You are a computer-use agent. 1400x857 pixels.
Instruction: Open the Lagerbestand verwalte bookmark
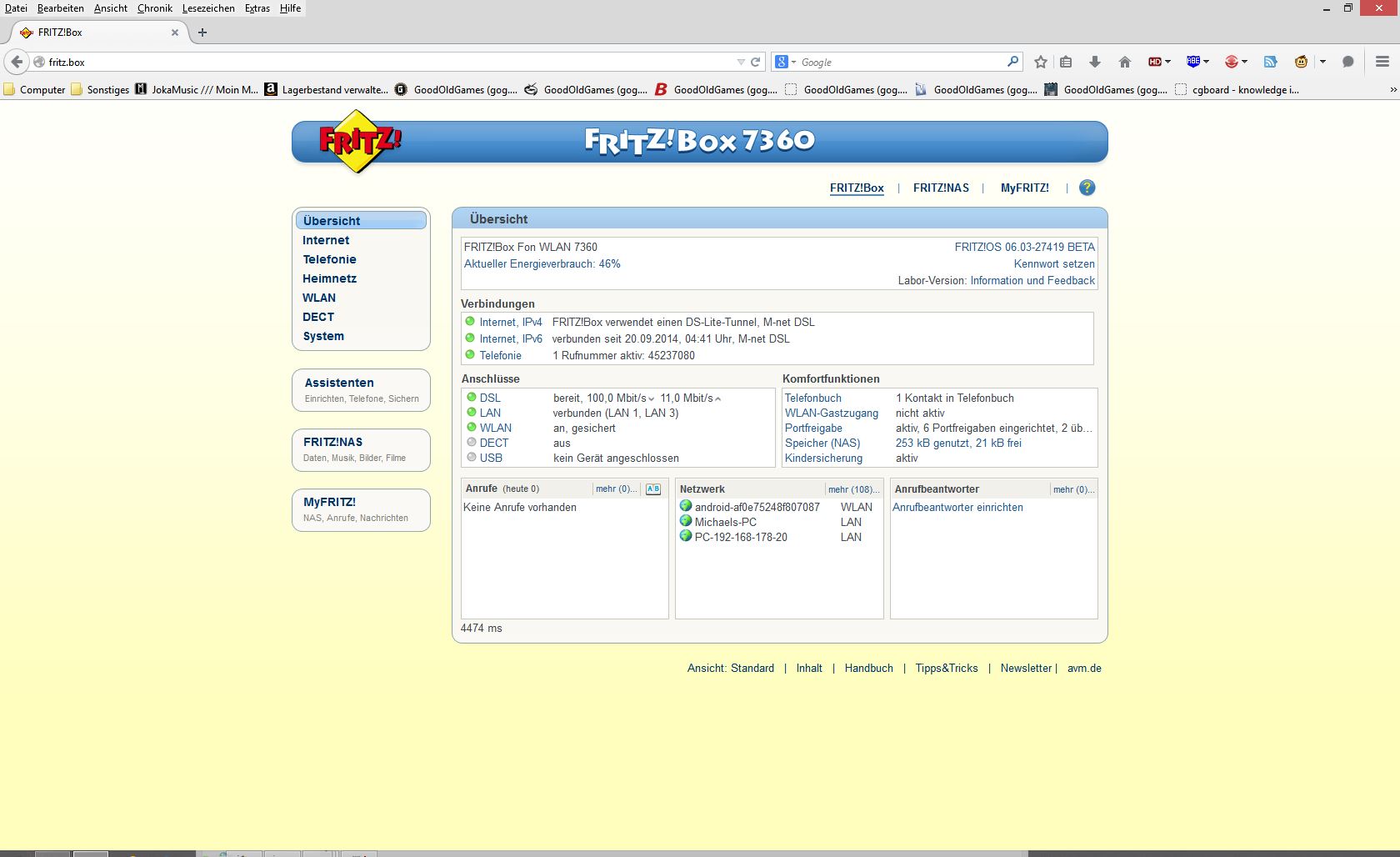[327, 89]
